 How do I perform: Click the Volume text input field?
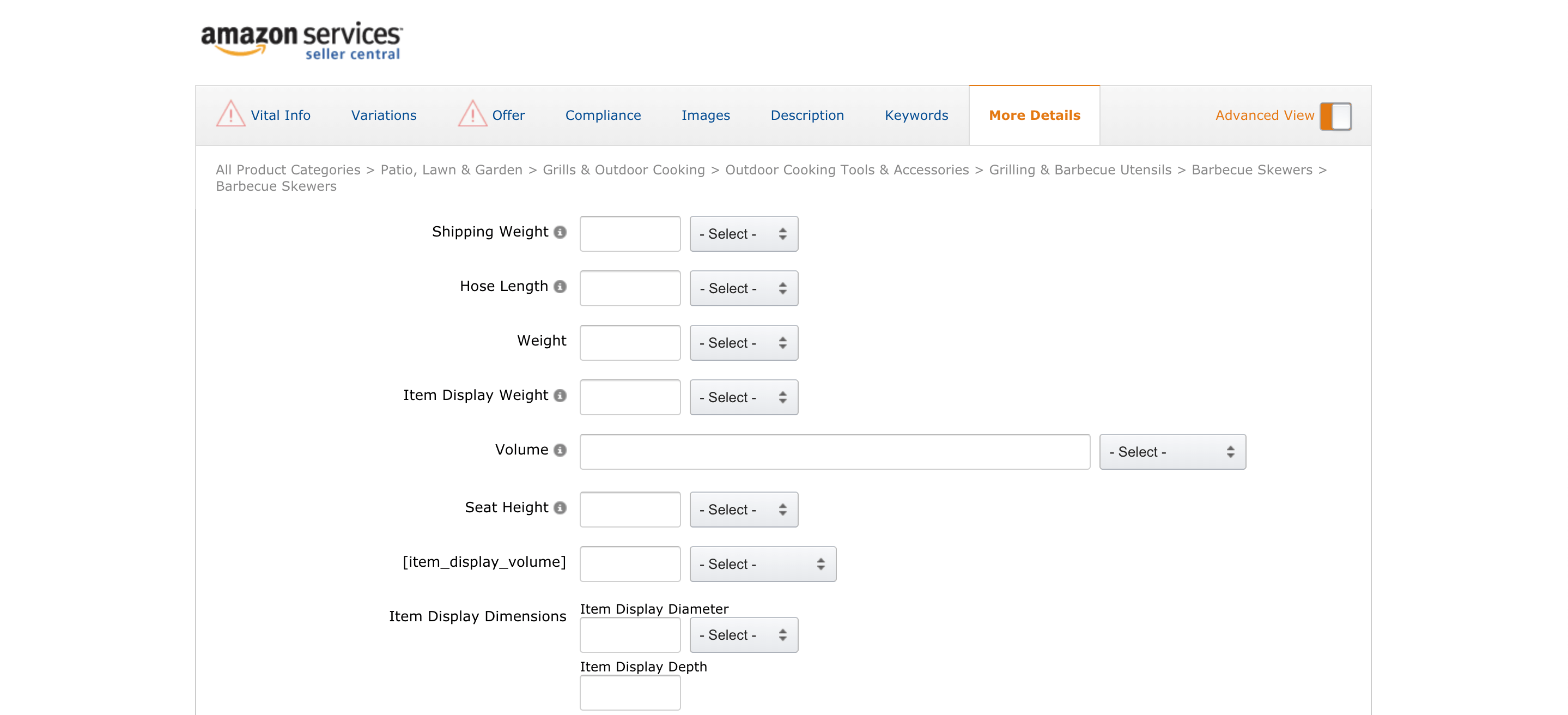pyautogui.click(x=834, y=452)
